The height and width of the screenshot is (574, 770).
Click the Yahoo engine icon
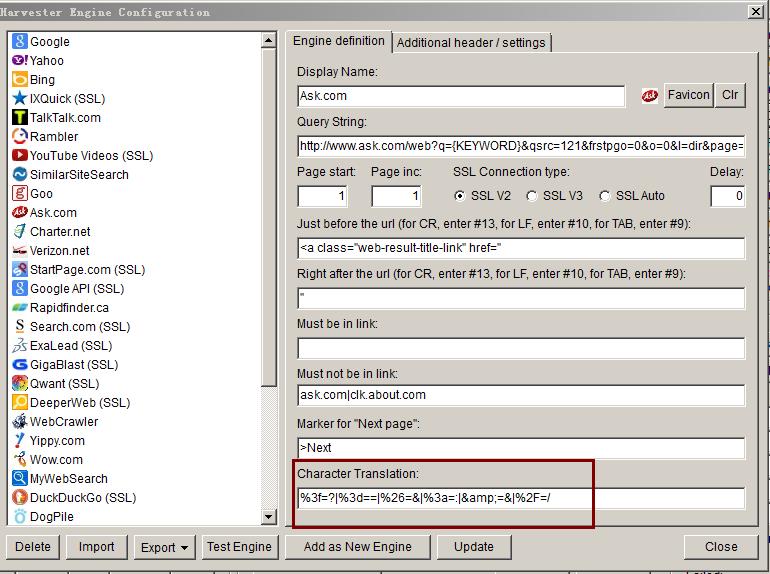point(20,60)
